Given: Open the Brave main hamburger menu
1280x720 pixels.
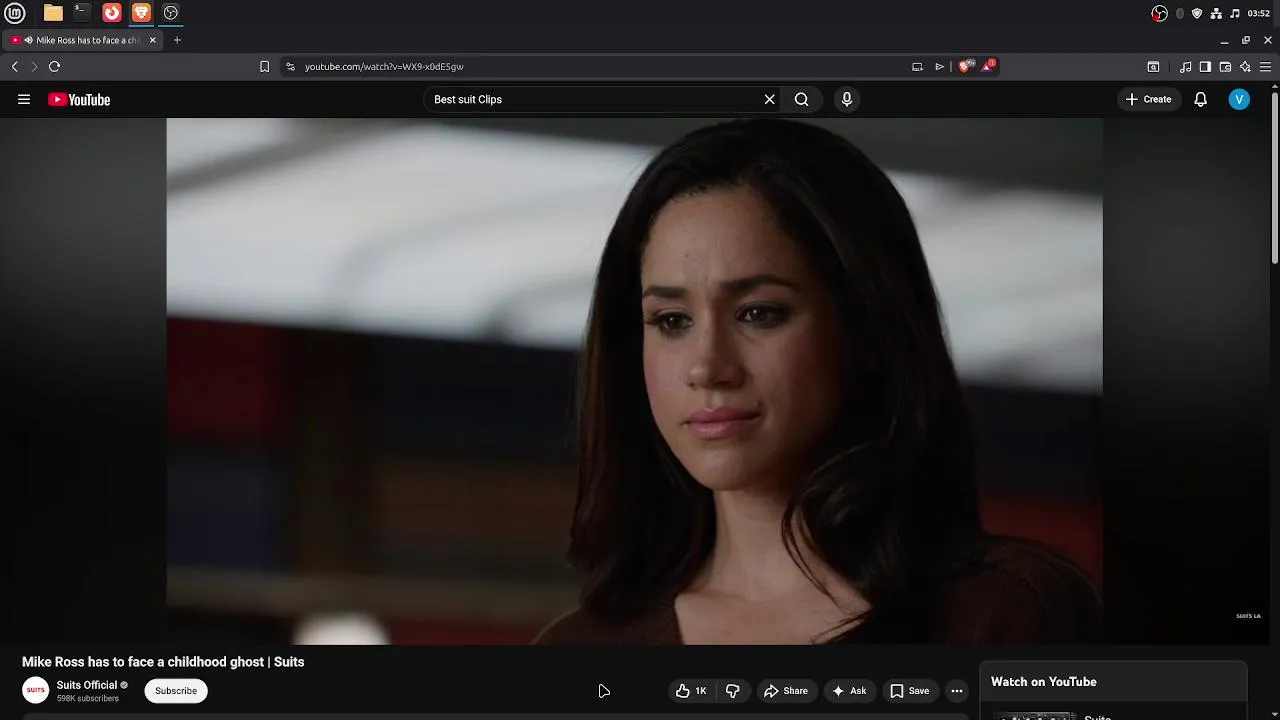Looking at the screenshot, I should (1265, 66).
